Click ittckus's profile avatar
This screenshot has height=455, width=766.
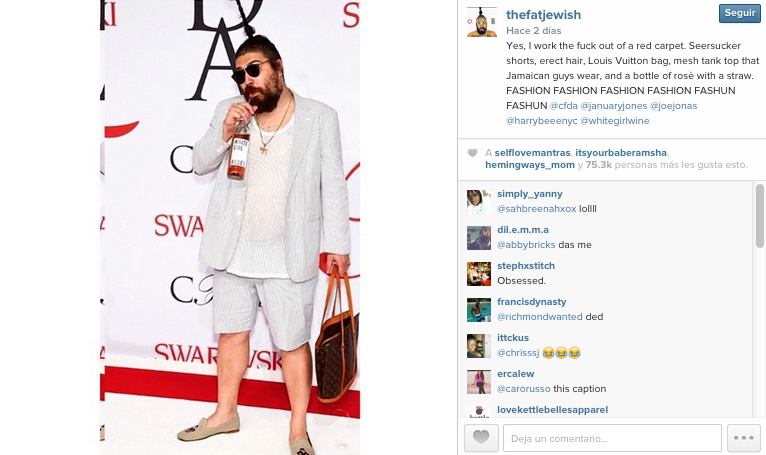tap(479, 346)
